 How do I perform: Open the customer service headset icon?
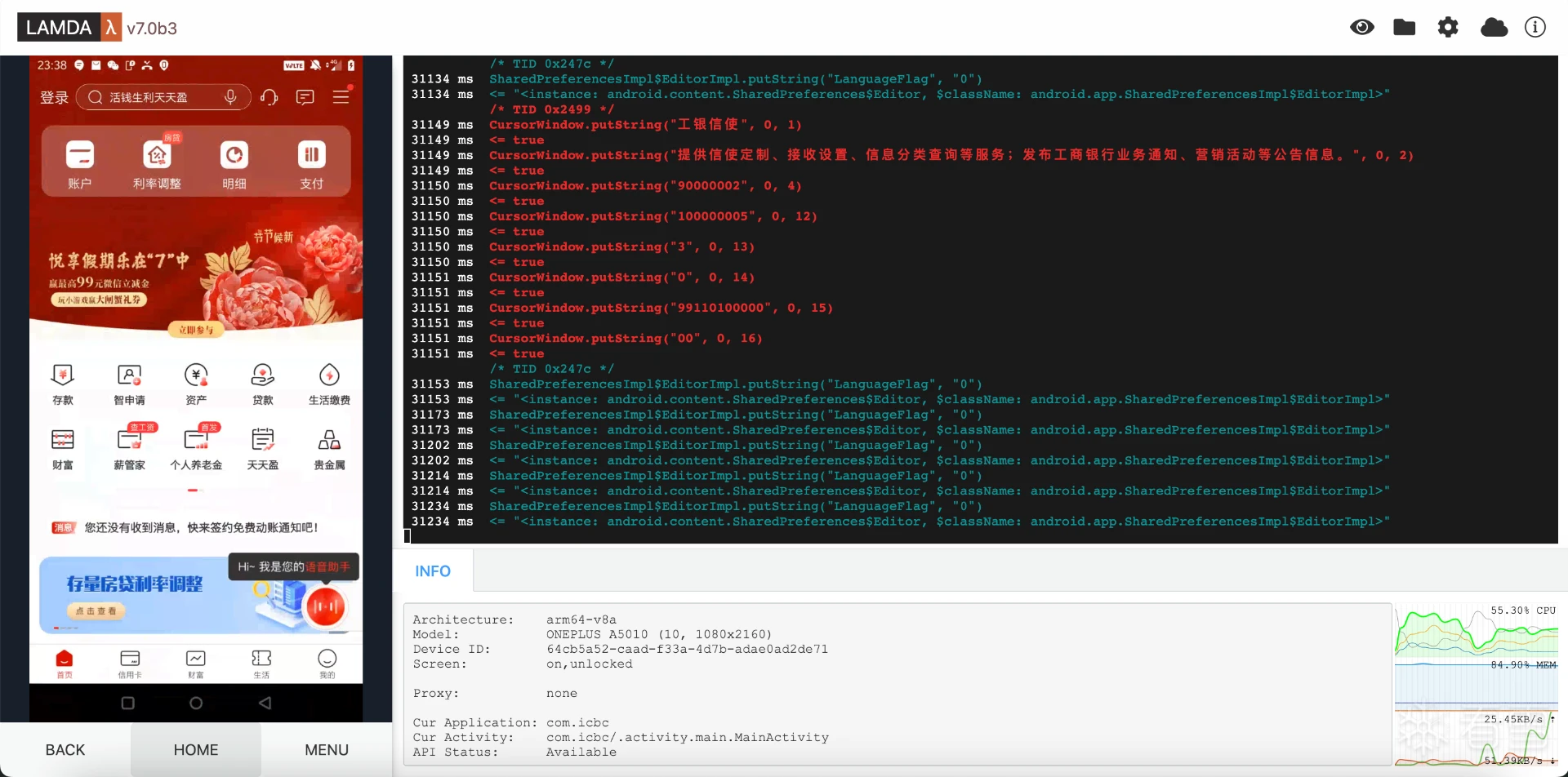(x=269, y=97)
